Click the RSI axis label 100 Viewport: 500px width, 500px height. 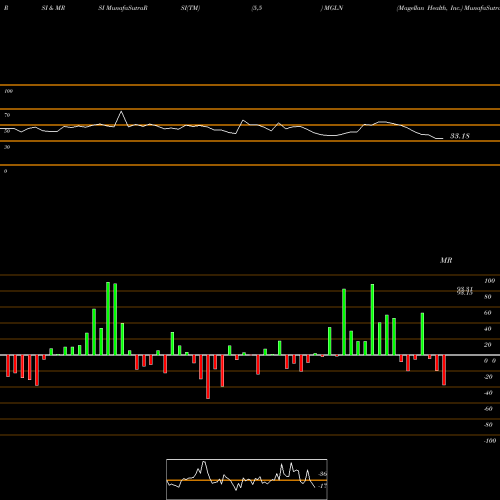pos(8,91)
